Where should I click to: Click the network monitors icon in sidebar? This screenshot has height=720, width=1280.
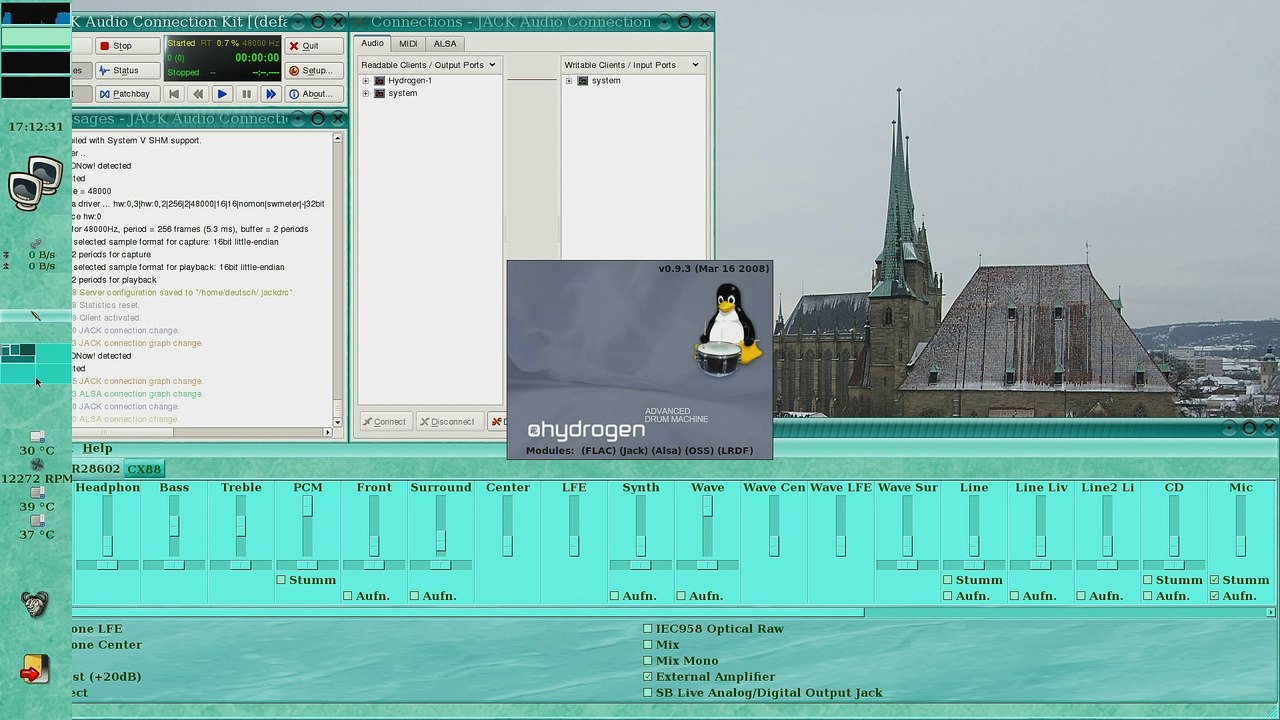click(x=35, y=183)
